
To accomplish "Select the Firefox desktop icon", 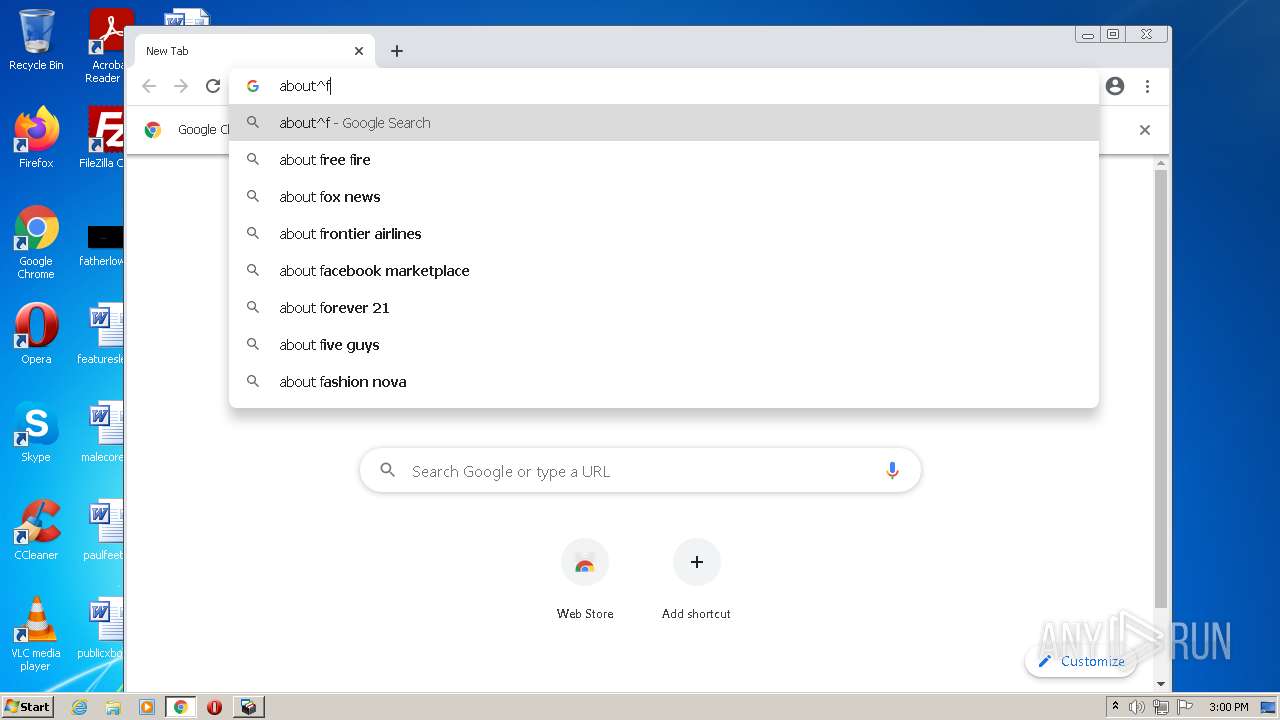I will coord(36,137).
